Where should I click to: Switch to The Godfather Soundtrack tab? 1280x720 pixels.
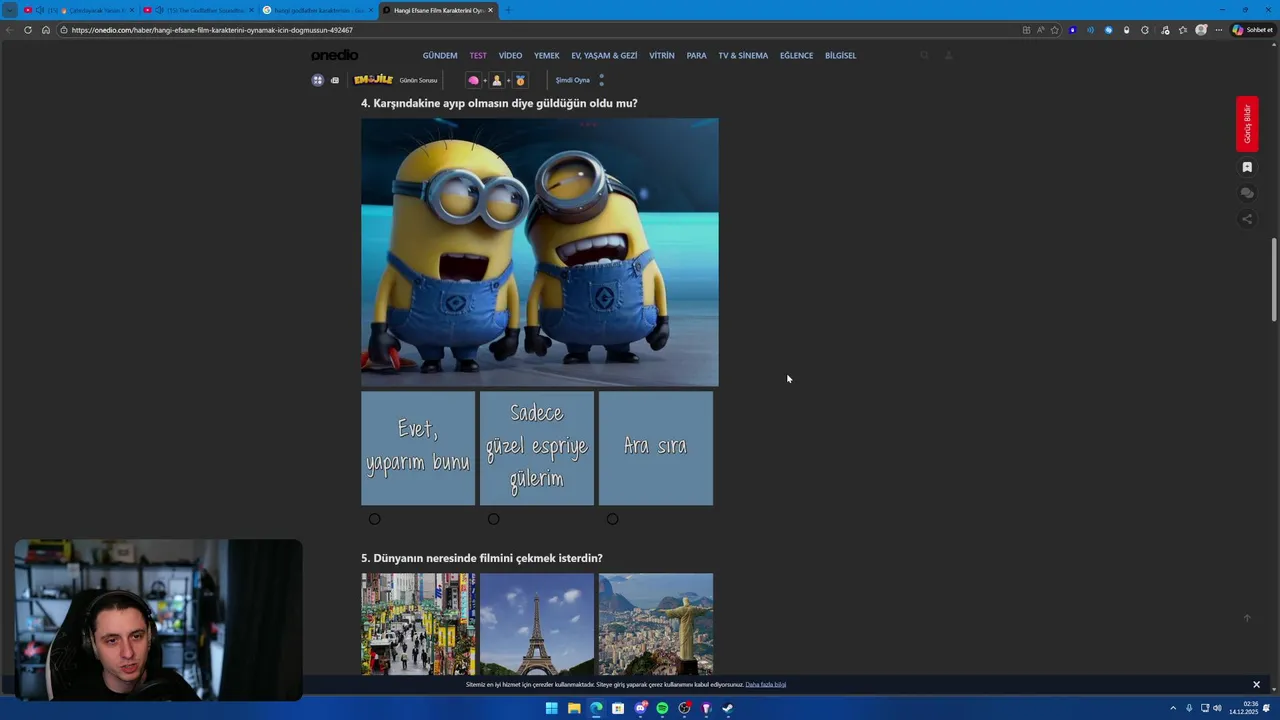click(198, 10)
